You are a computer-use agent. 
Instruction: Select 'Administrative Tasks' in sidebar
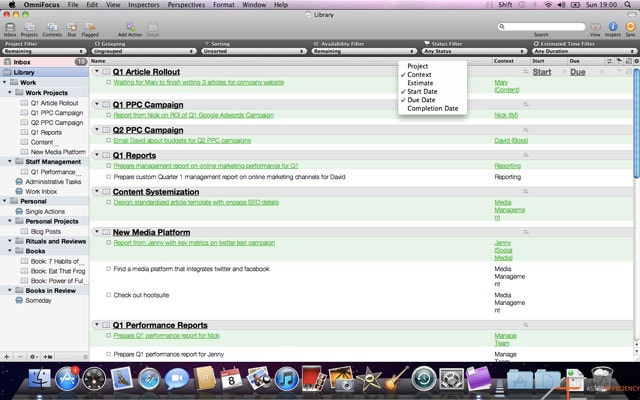click(x=53, y=182)
